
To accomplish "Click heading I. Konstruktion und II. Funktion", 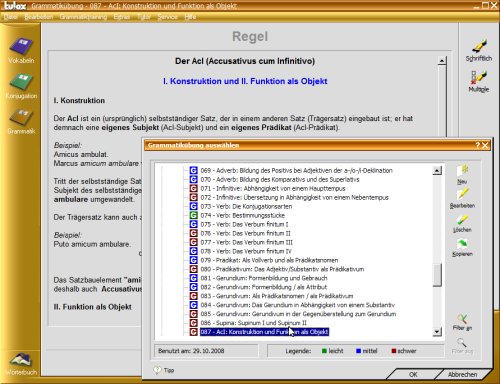I will point(245,81).
